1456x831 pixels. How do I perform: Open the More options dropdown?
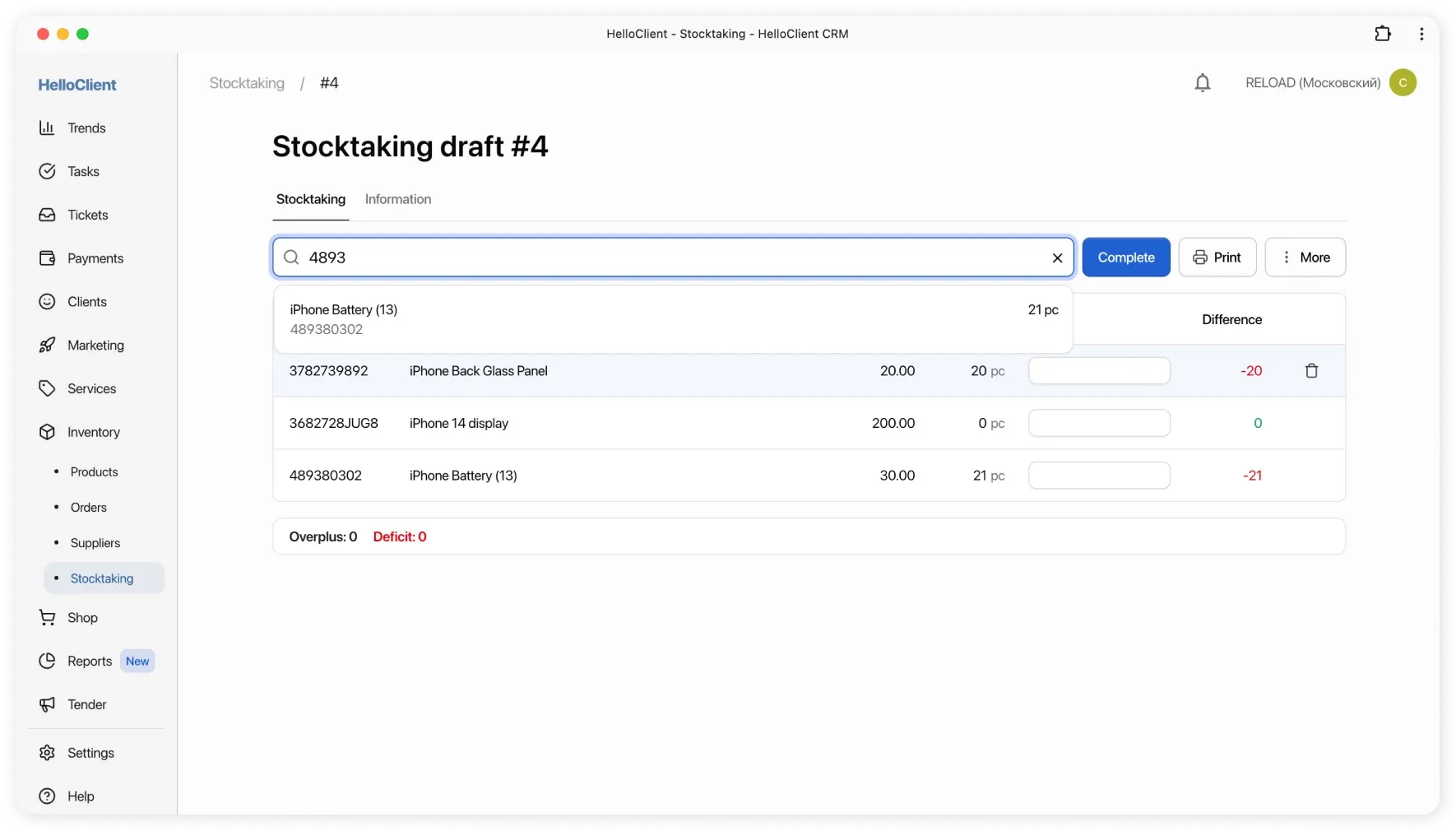[1305, 258]
